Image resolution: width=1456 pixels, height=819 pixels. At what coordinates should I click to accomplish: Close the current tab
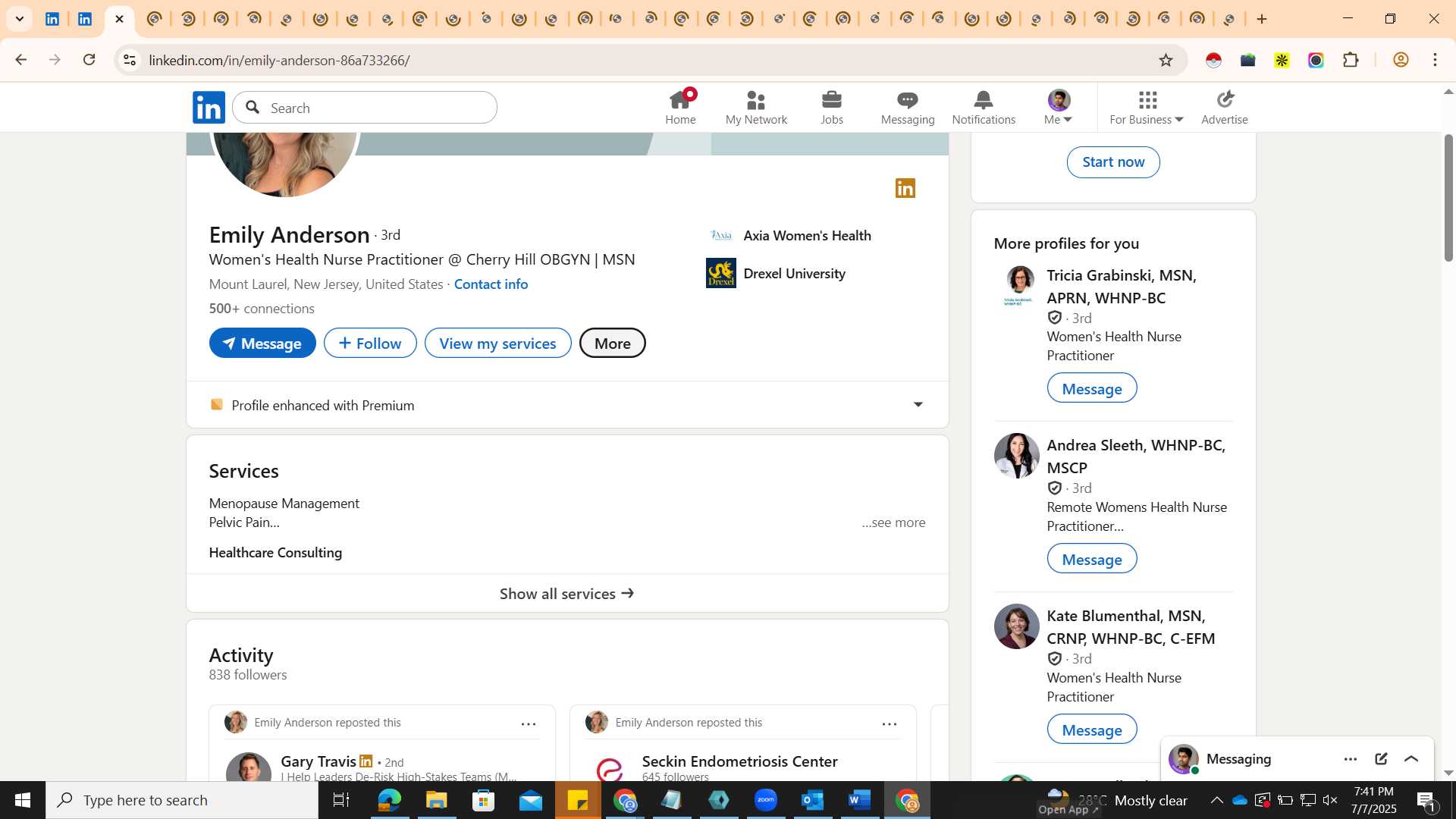click(119, 19)
